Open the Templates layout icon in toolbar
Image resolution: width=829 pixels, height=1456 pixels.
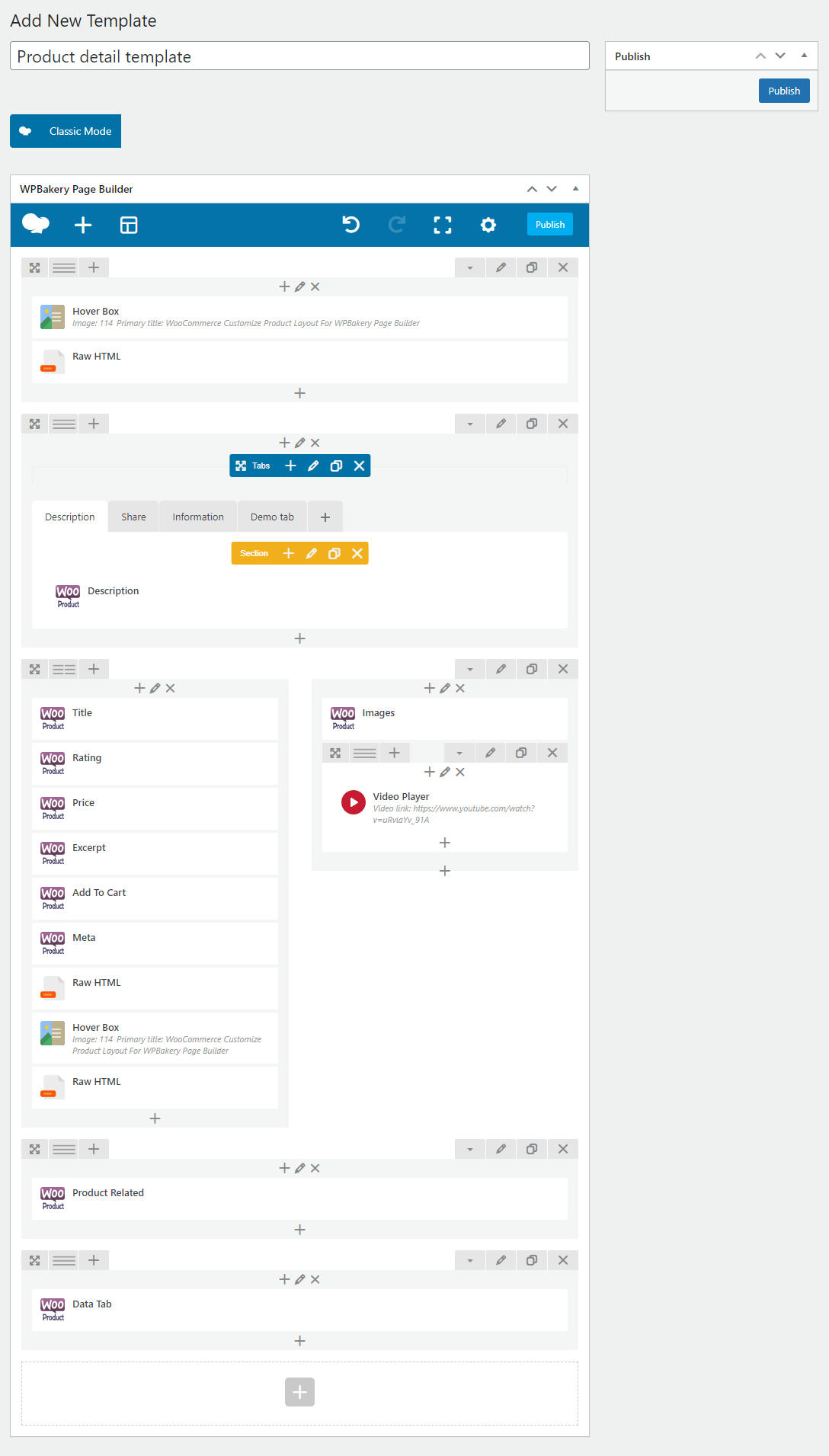[129, 225]
